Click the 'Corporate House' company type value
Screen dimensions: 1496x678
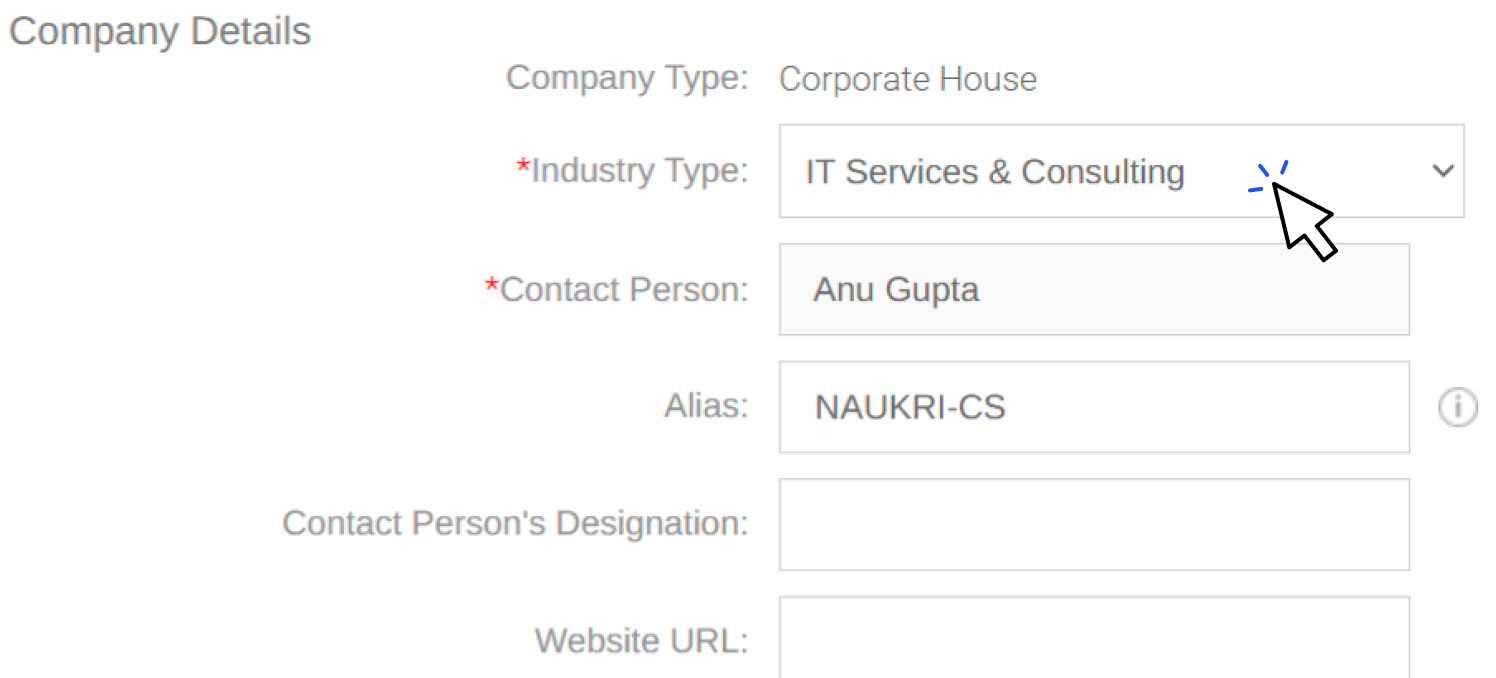point(907,79)
